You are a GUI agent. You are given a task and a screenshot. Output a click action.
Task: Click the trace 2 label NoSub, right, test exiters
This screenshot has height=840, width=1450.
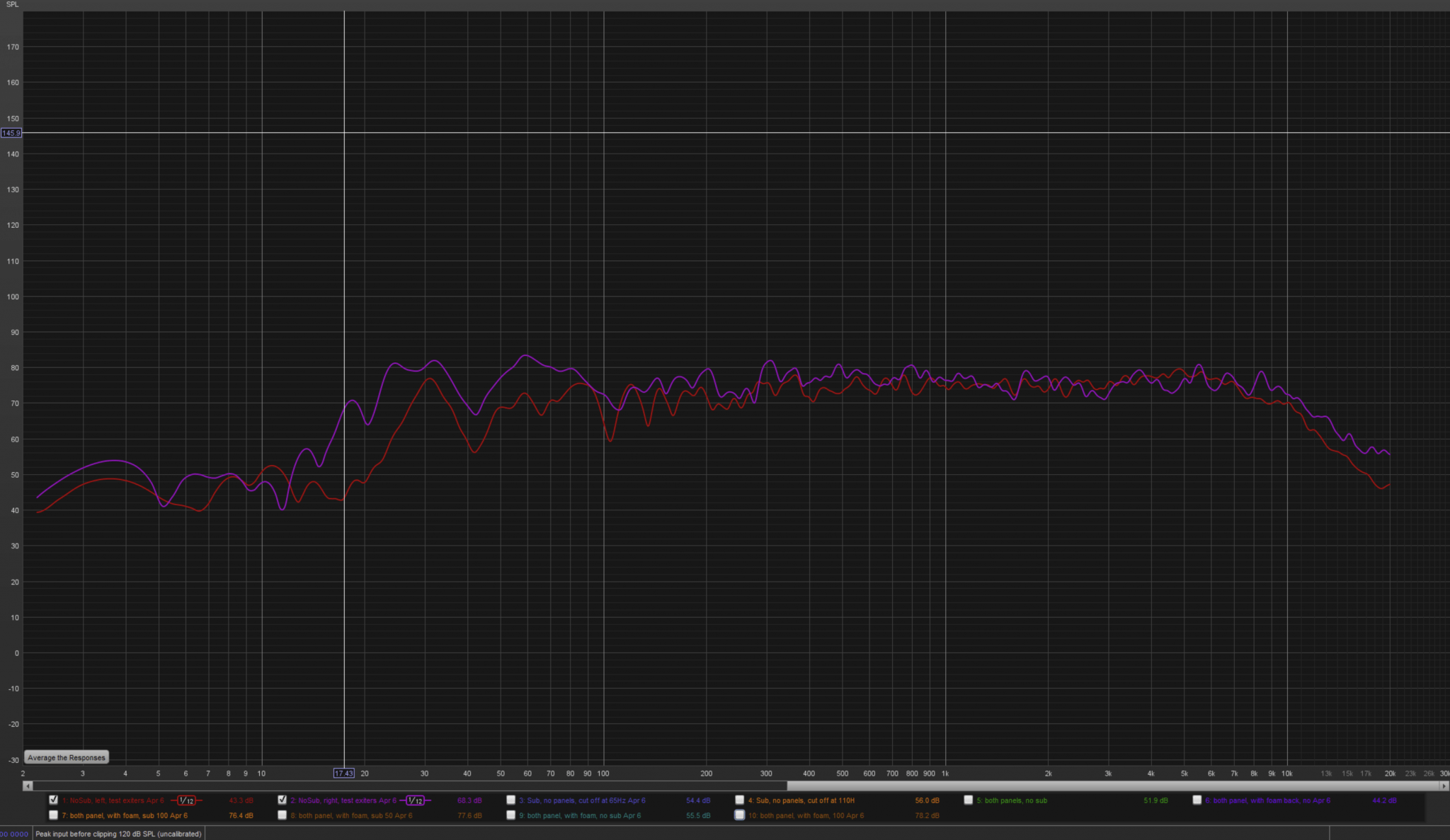coord(343,800)
